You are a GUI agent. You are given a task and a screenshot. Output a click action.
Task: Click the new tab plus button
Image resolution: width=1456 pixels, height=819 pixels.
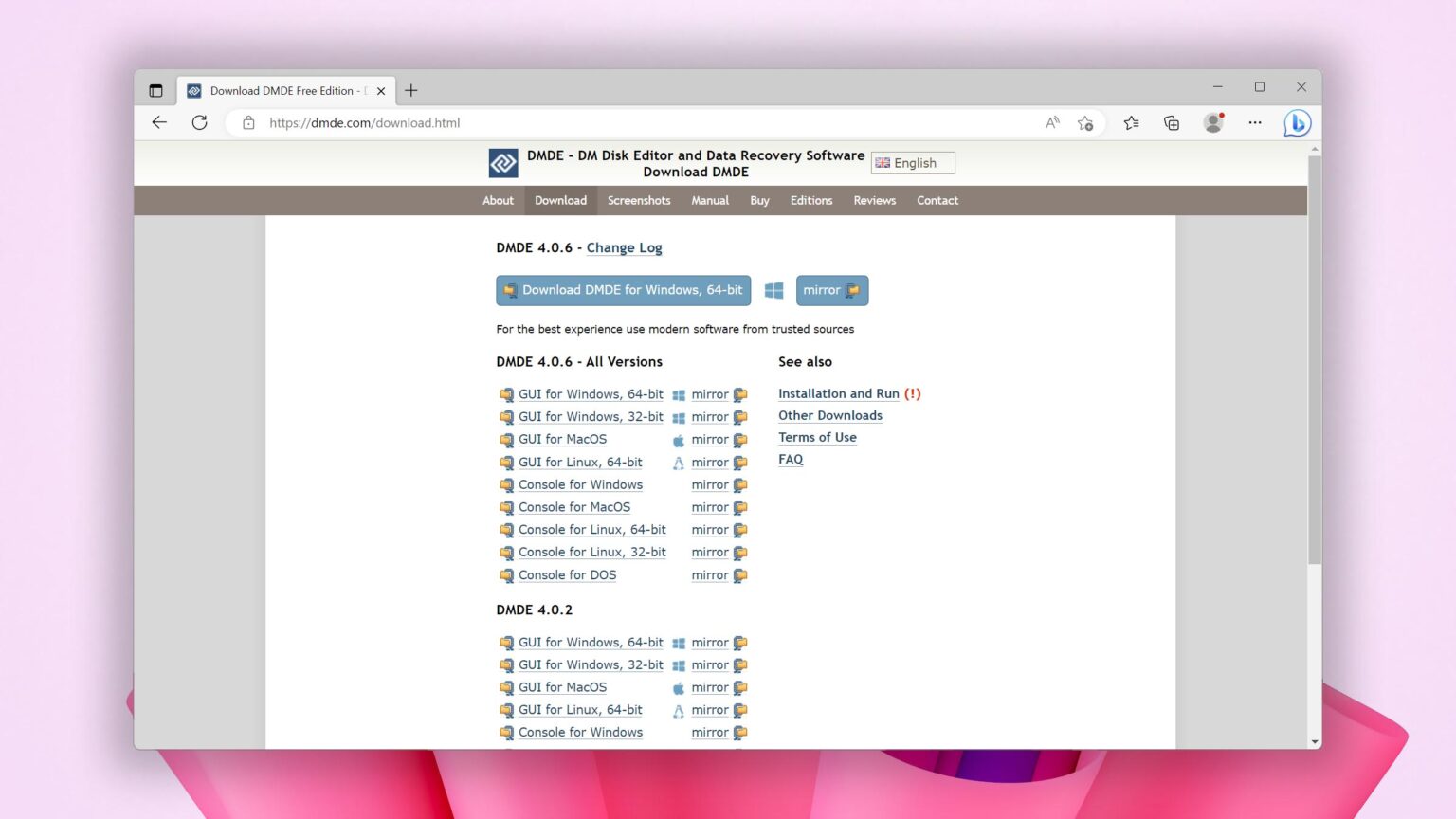point(411,90)
